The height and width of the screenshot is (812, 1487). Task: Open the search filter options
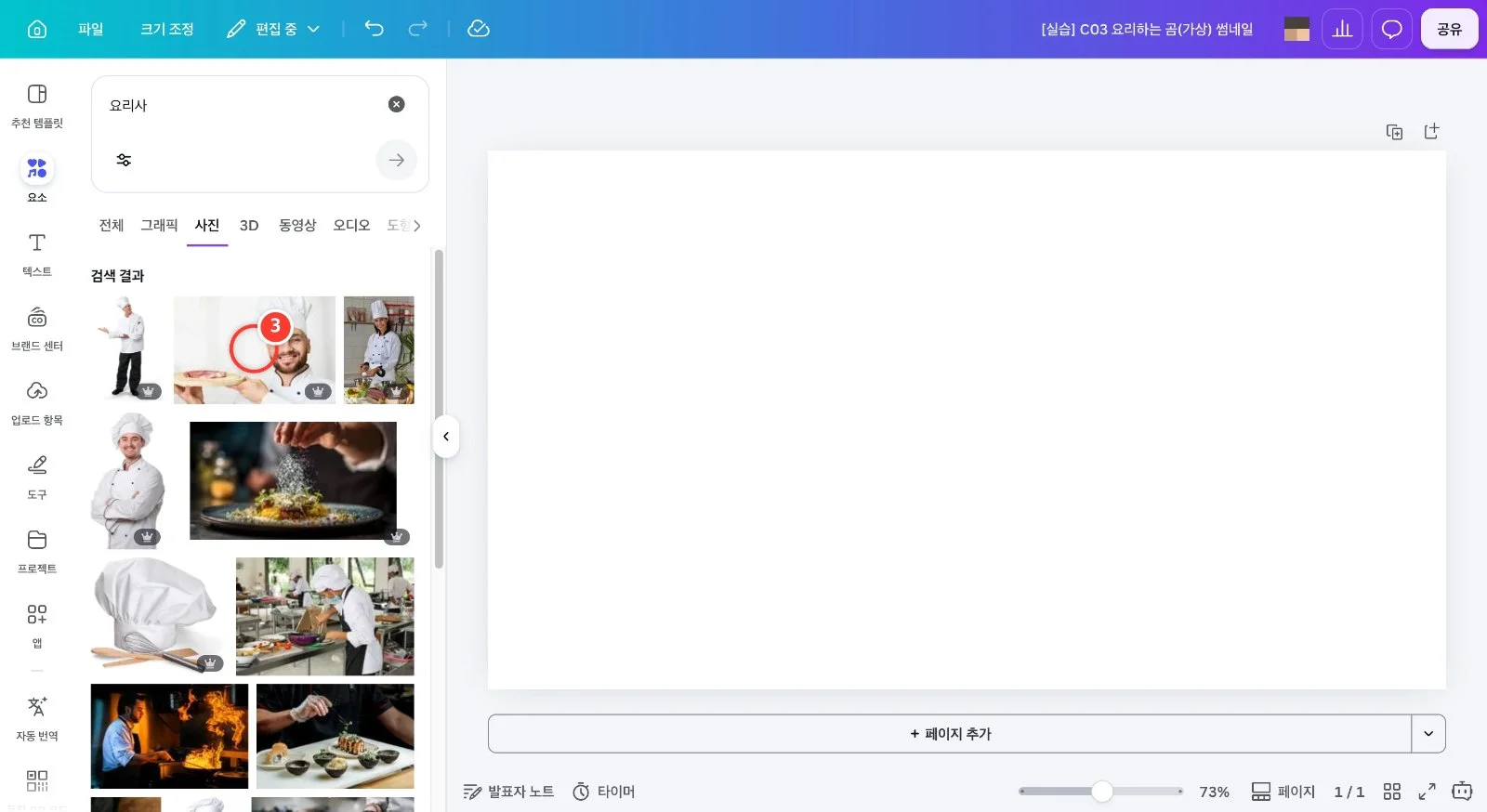pyautogui.click(x=124, y=160)
